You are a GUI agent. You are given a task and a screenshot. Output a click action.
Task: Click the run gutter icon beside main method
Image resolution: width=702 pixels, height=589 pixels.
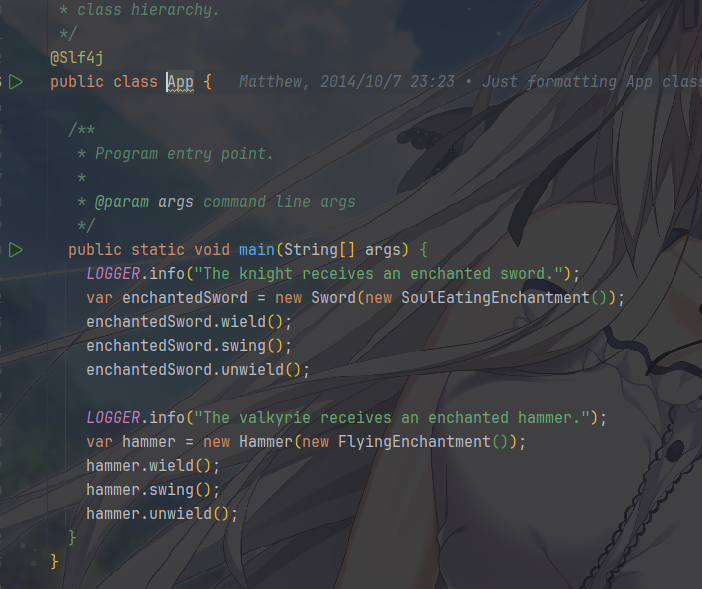16,250
